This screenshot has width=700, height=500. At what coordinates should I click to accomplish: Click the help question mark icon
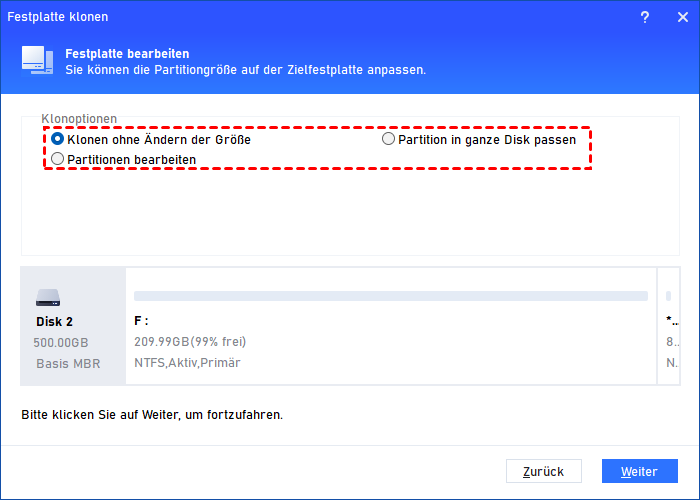click(645, 17)
